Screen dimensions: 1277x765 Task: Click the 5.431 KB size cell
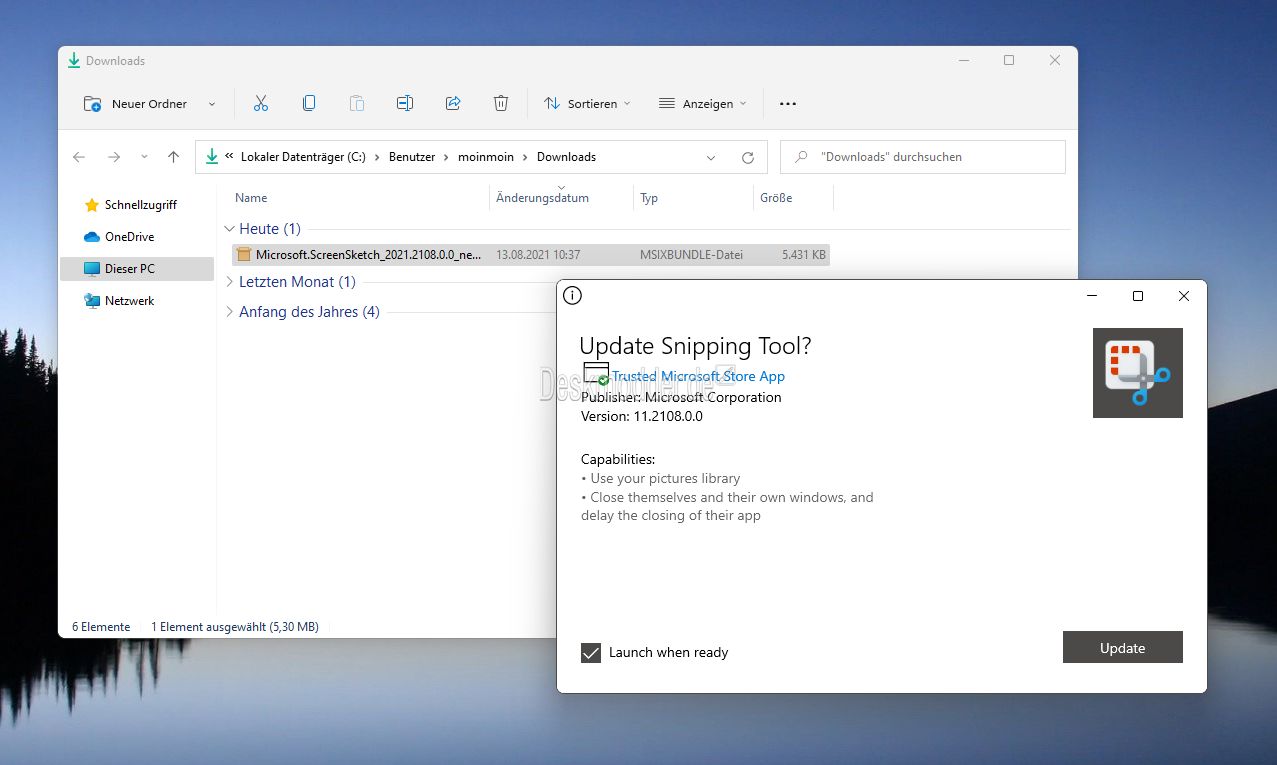tap(804, 255)
